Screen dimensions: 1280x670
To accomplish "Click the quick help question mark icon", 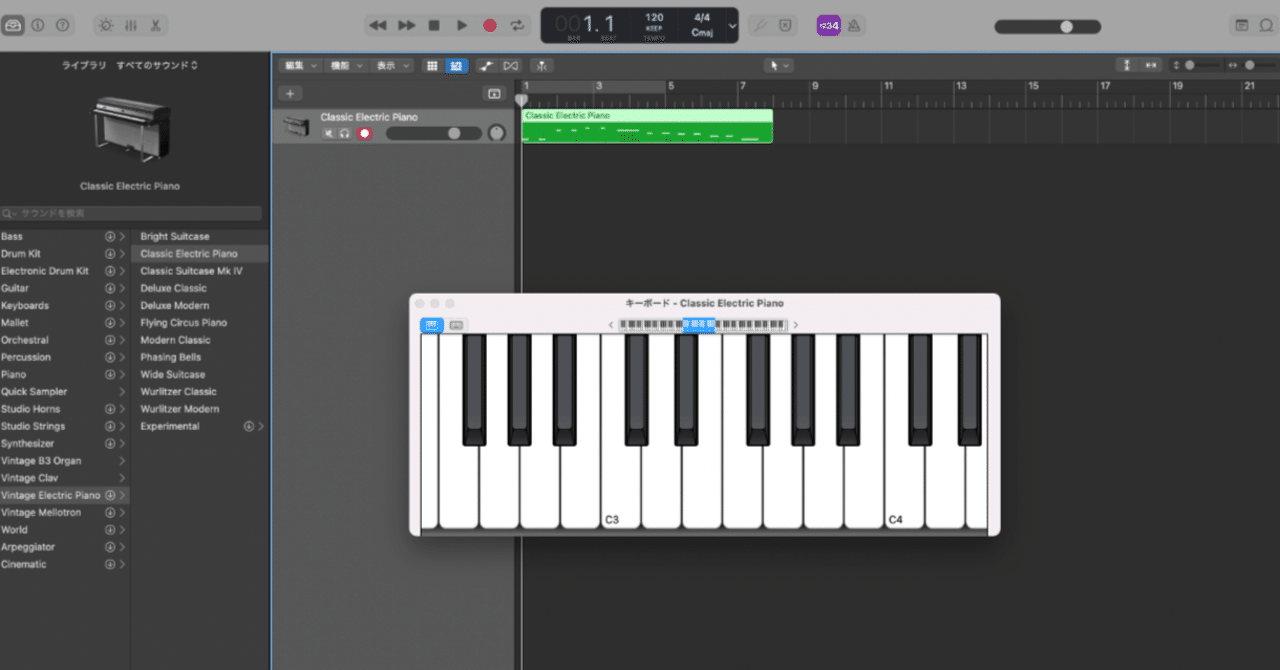I will click(x=62, y=25).
